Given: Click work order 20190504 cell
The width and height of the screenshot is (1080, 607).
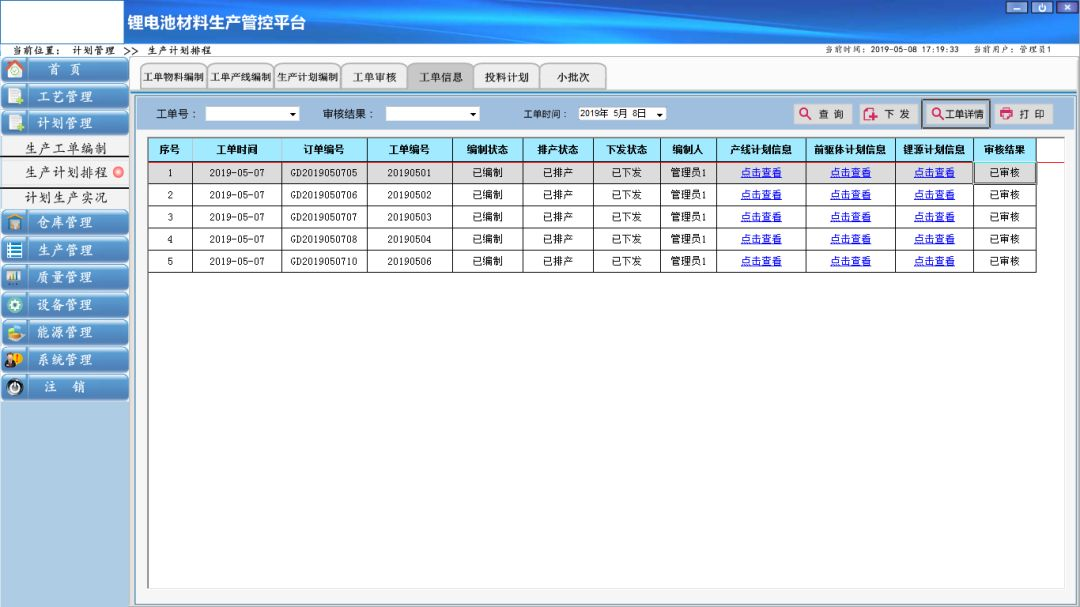Looking at the screenshot, I should coord(409,239).
